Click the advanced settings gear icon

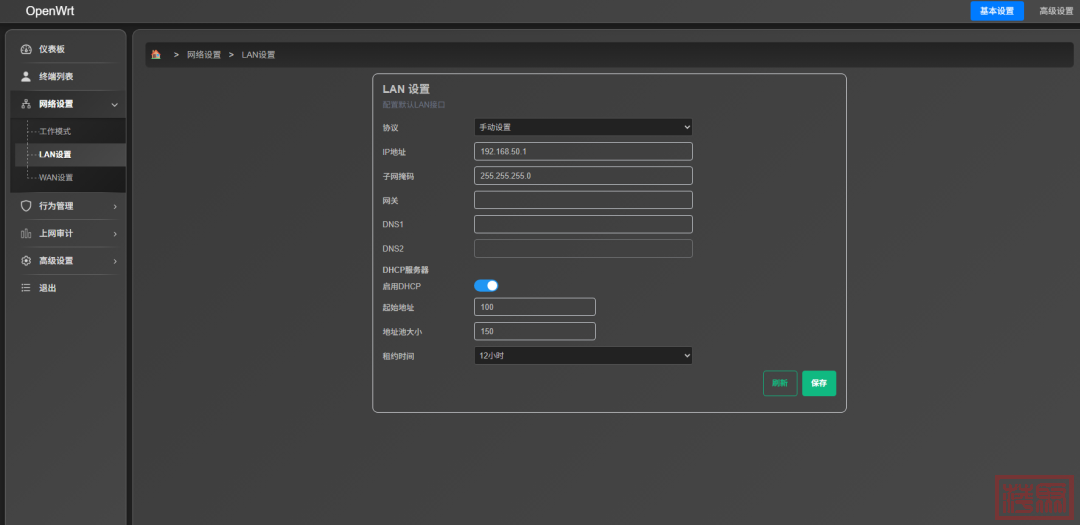[26, 261]
